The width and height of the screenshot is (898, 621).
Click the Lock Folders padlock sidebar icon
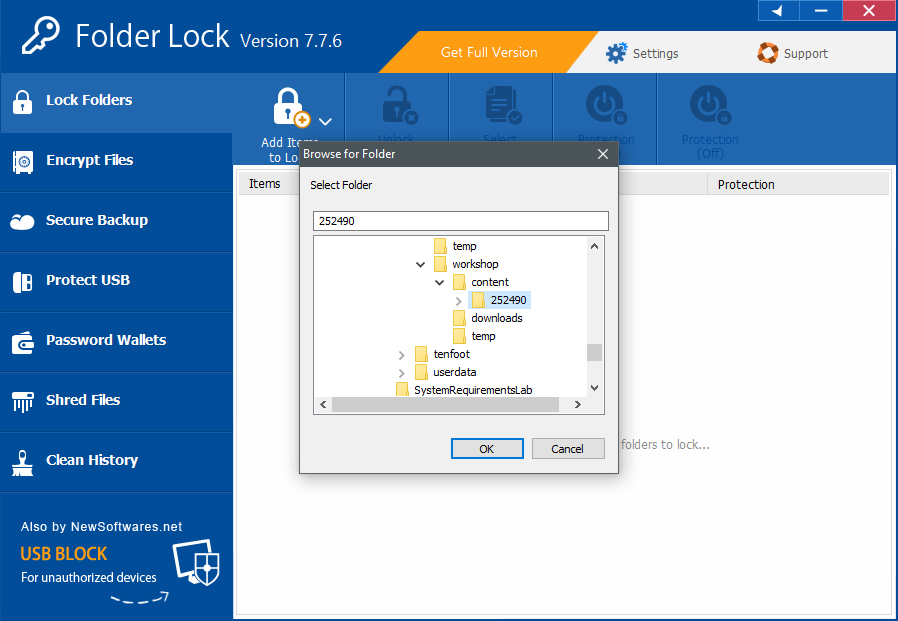tap(22, 102)
